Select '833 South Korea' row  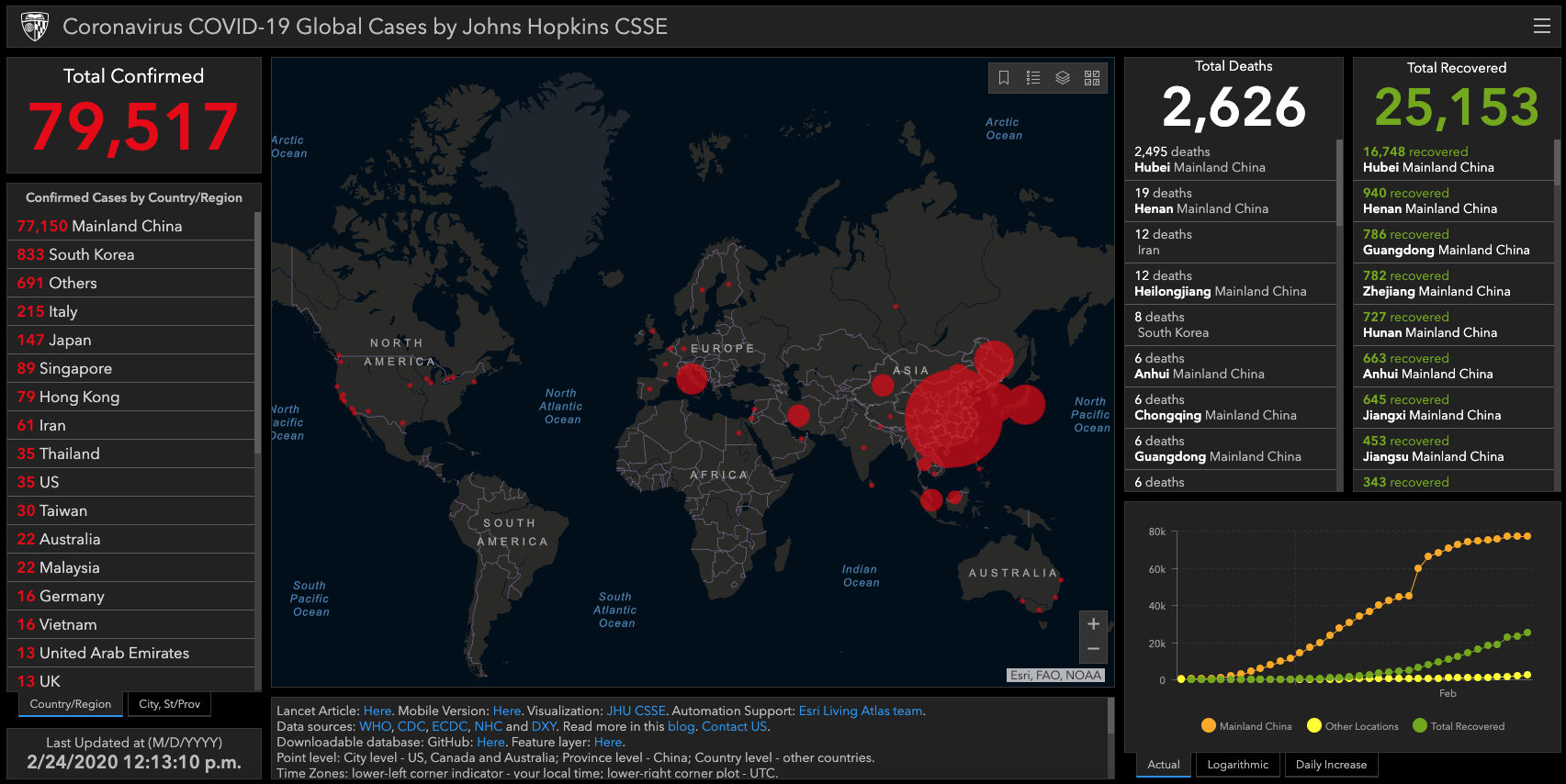click(x=130, y=254)
